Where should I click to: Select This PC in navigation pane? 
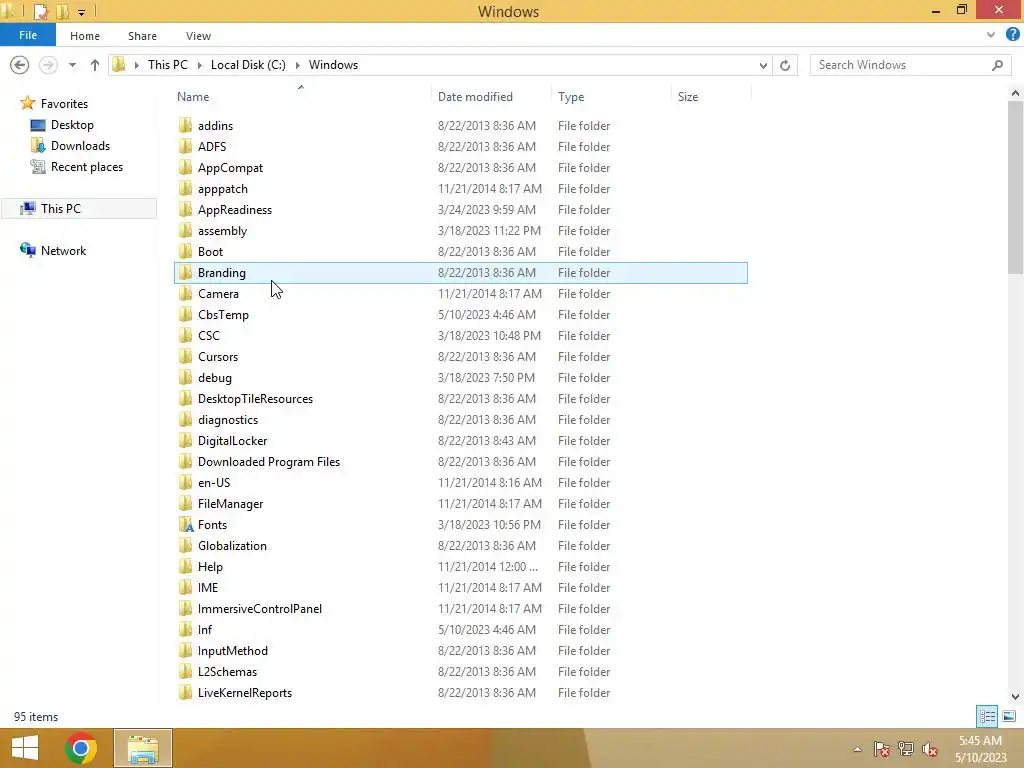[78, 208]
